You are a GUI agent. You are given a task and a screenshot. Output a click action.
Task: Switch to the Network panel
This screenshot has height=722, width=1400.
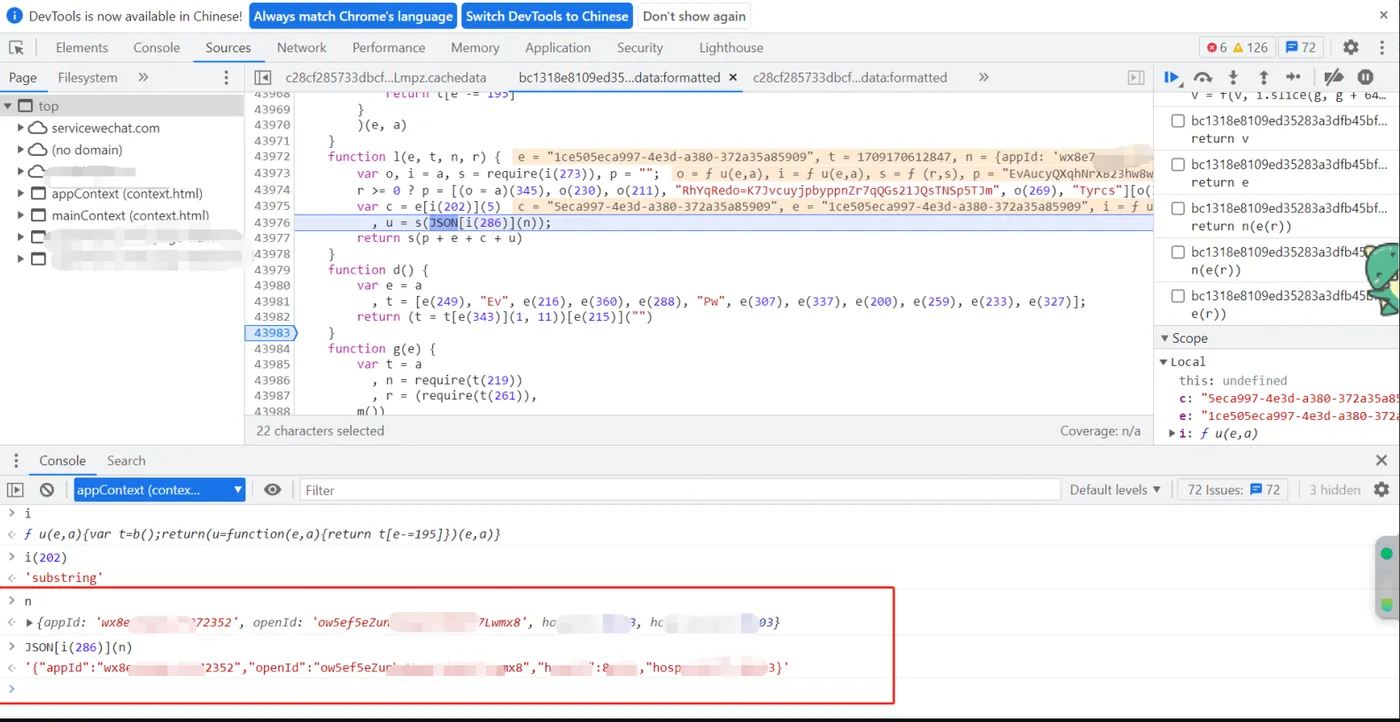302,47
